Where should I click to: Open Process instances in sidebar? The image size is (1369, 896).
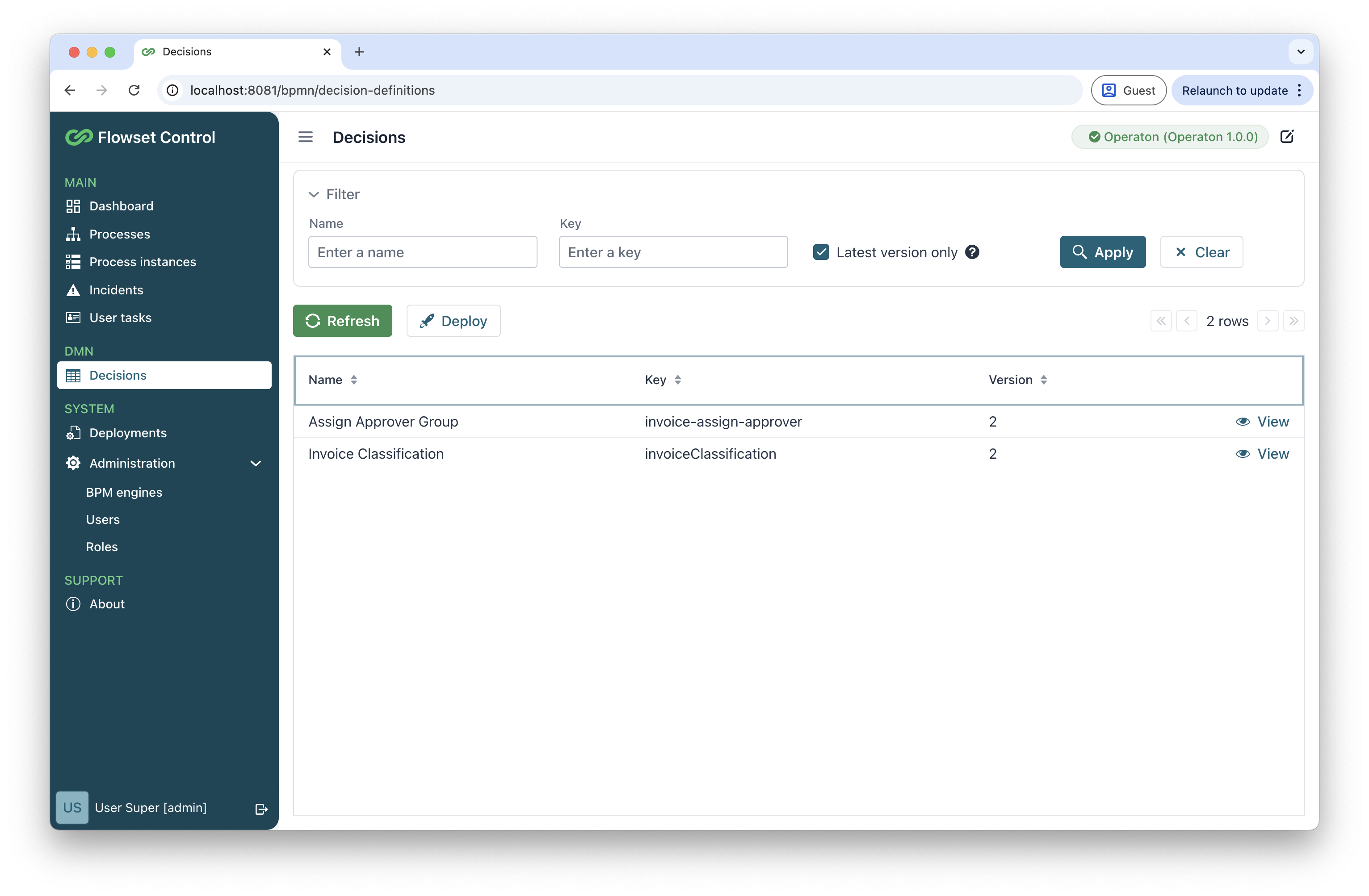142,262
